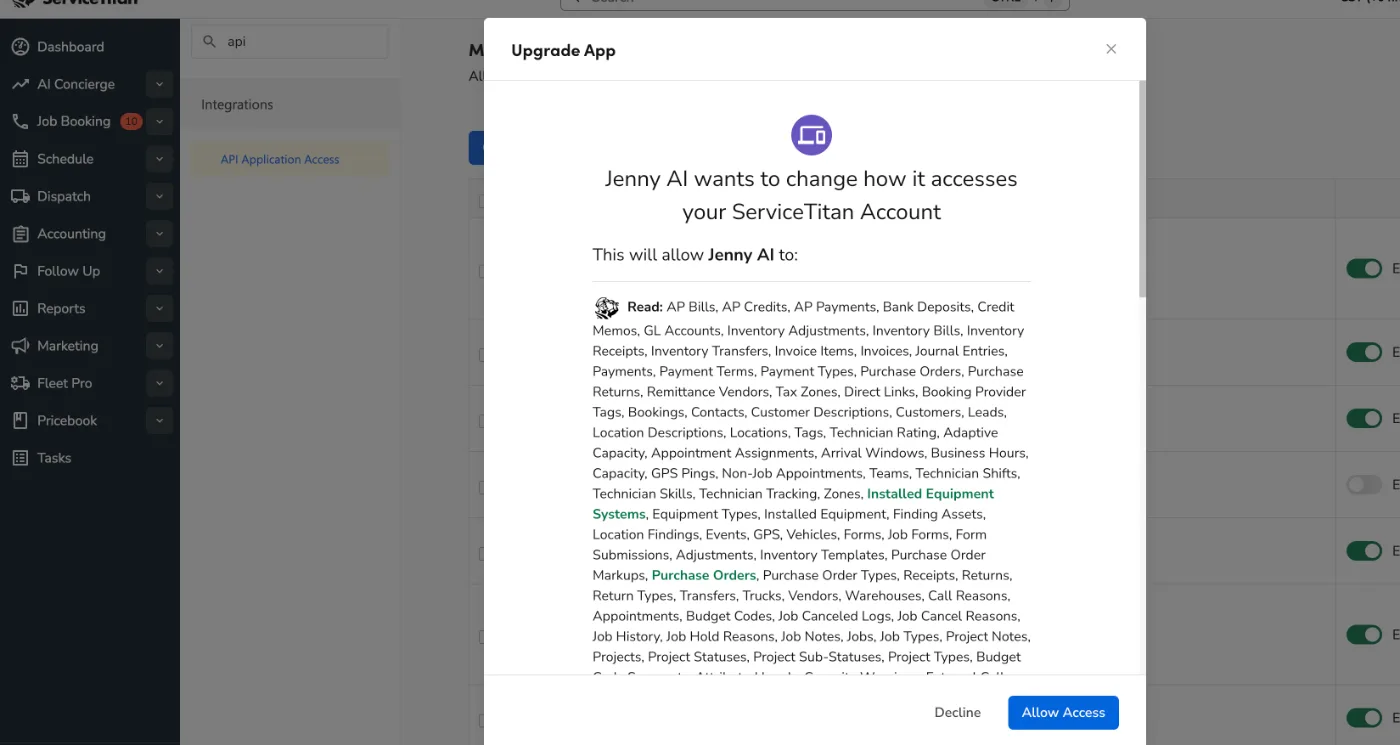The image size is (1400, 745).
Task: Click the Follow Up flag icon
Action: pos(20,271)
